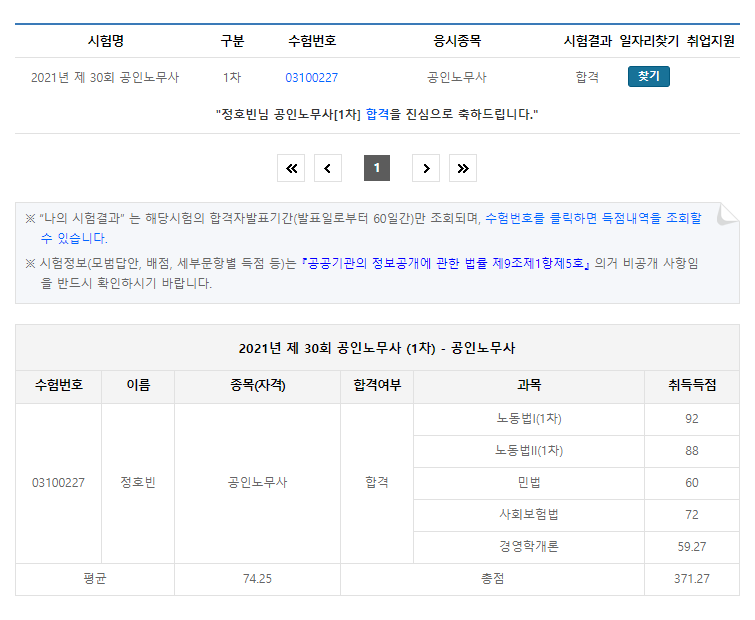Select page number 1 in the pagination
Viewport: 755px width, 620px height.
[377, 168]
